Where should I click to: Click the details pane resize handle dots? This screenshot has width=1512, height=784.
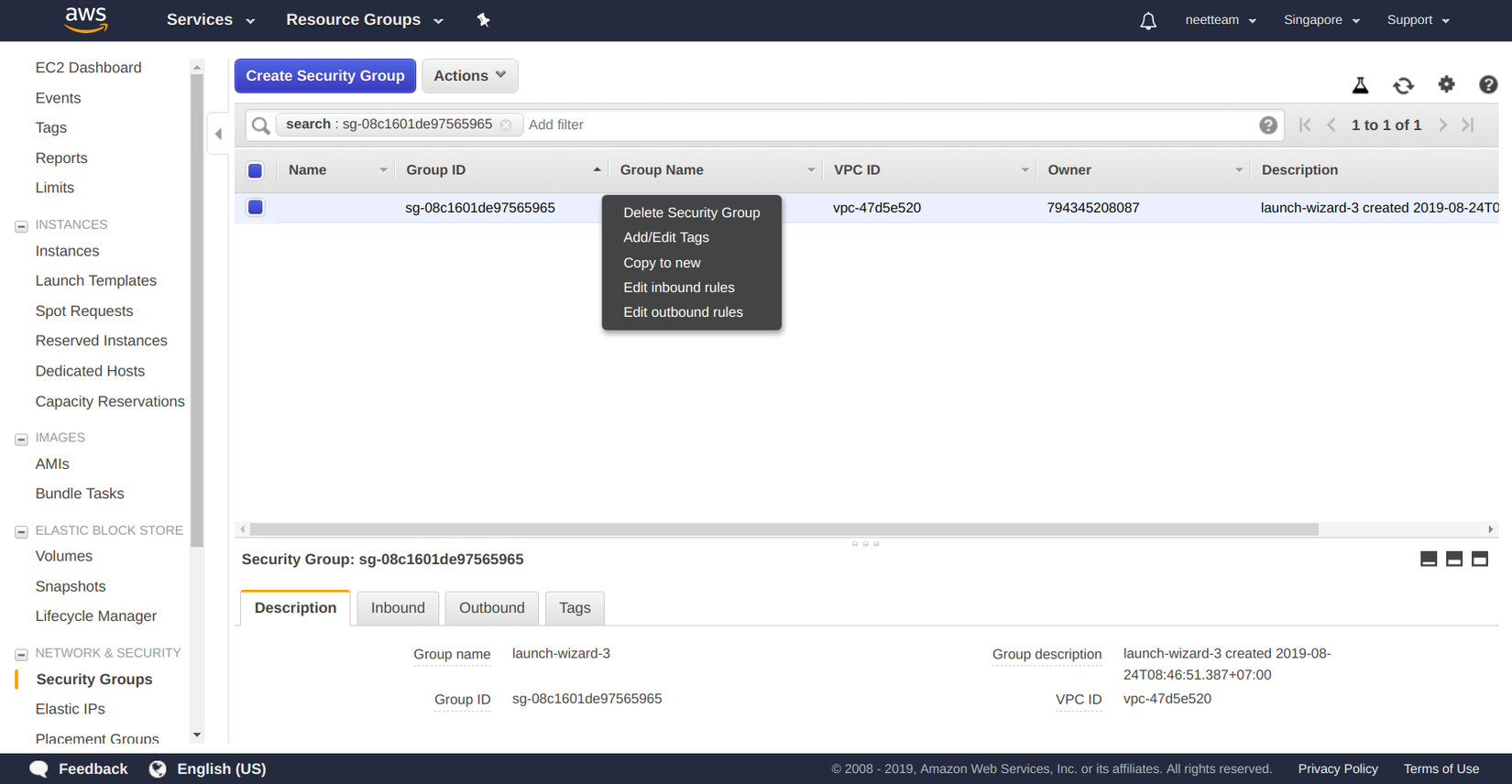pyautogui.click(x=866, y=544)
